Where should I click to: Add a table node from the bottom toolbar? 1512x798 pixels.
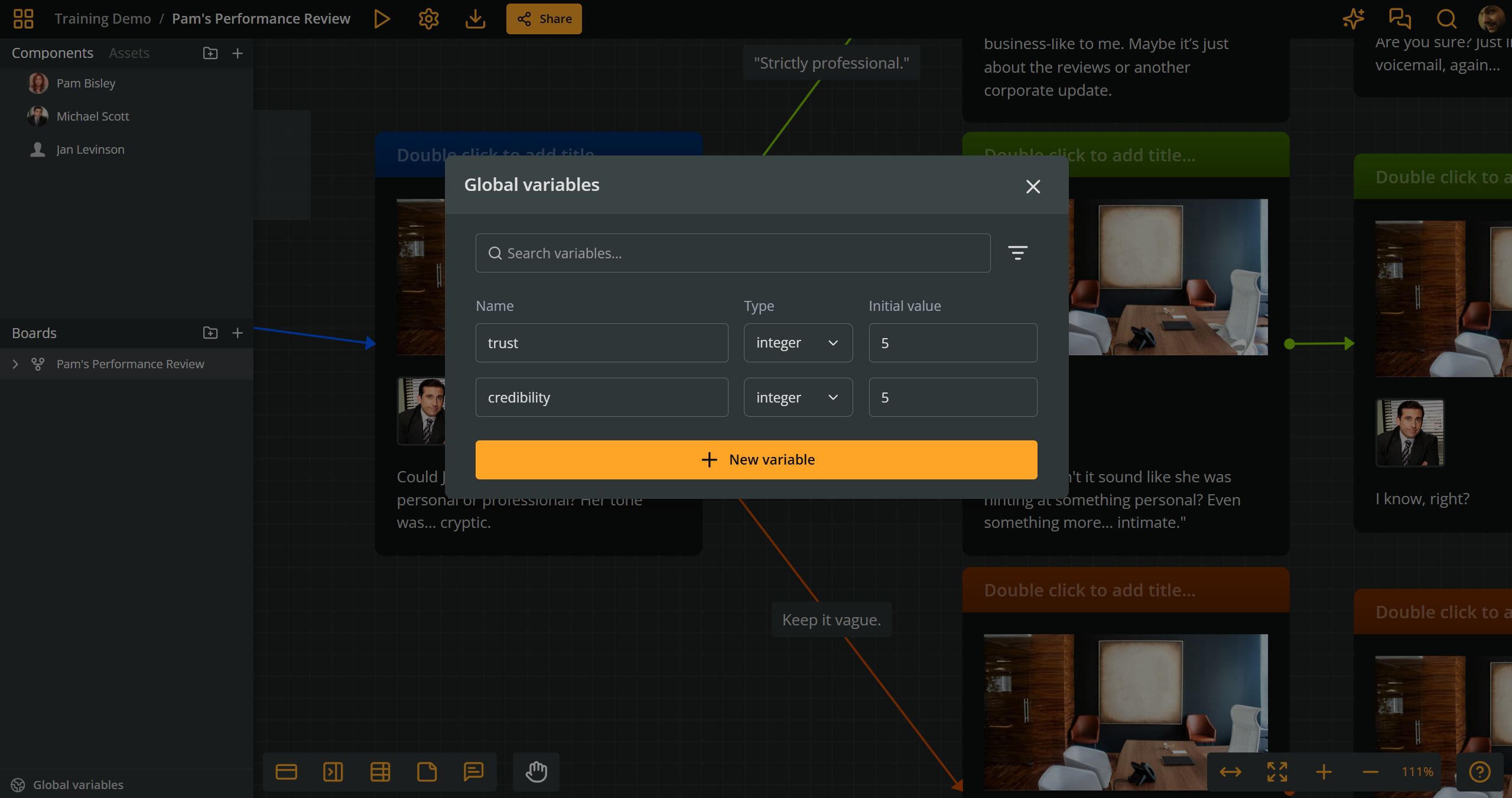380,771
